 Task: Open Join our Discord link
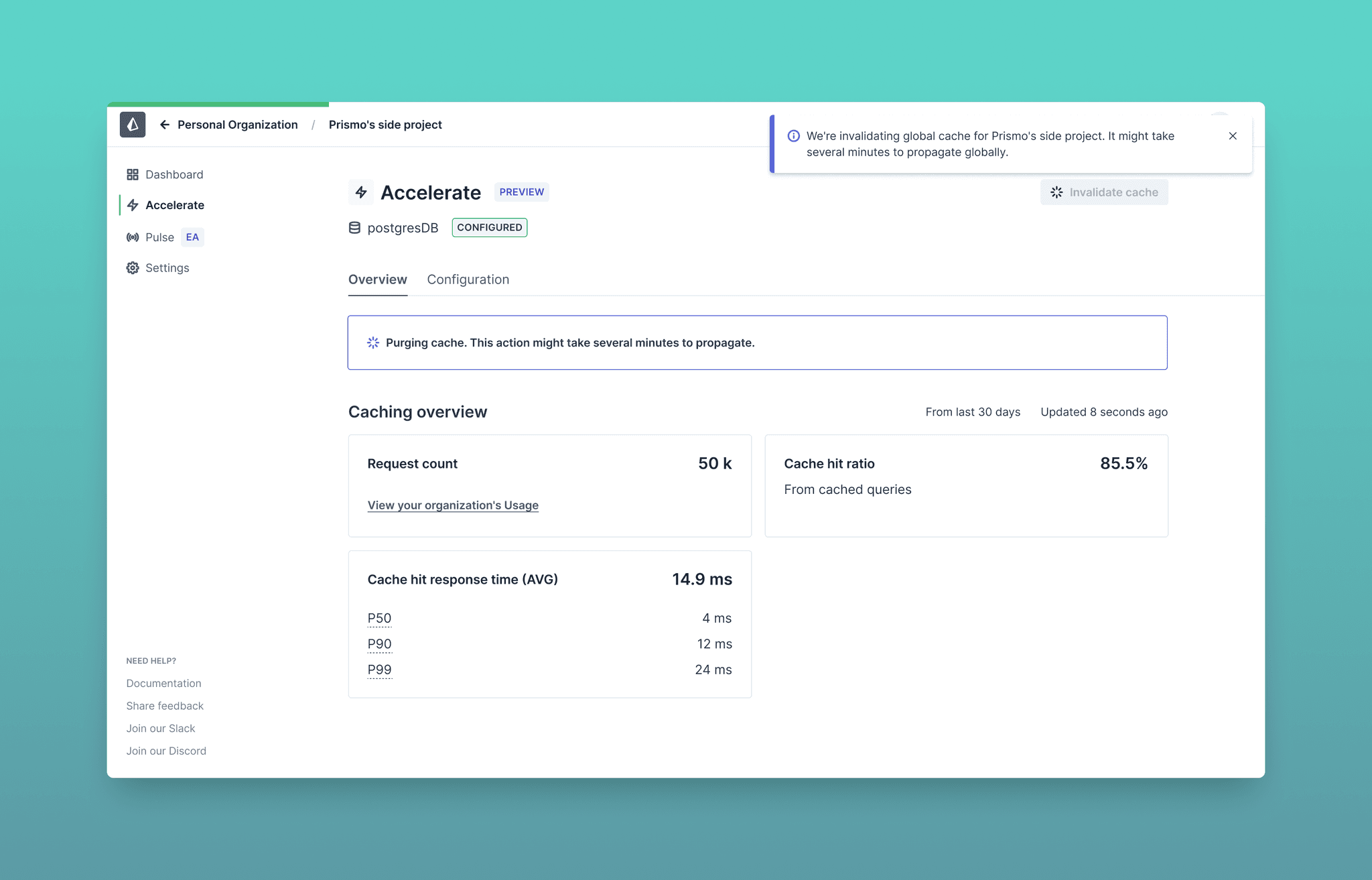166,751
